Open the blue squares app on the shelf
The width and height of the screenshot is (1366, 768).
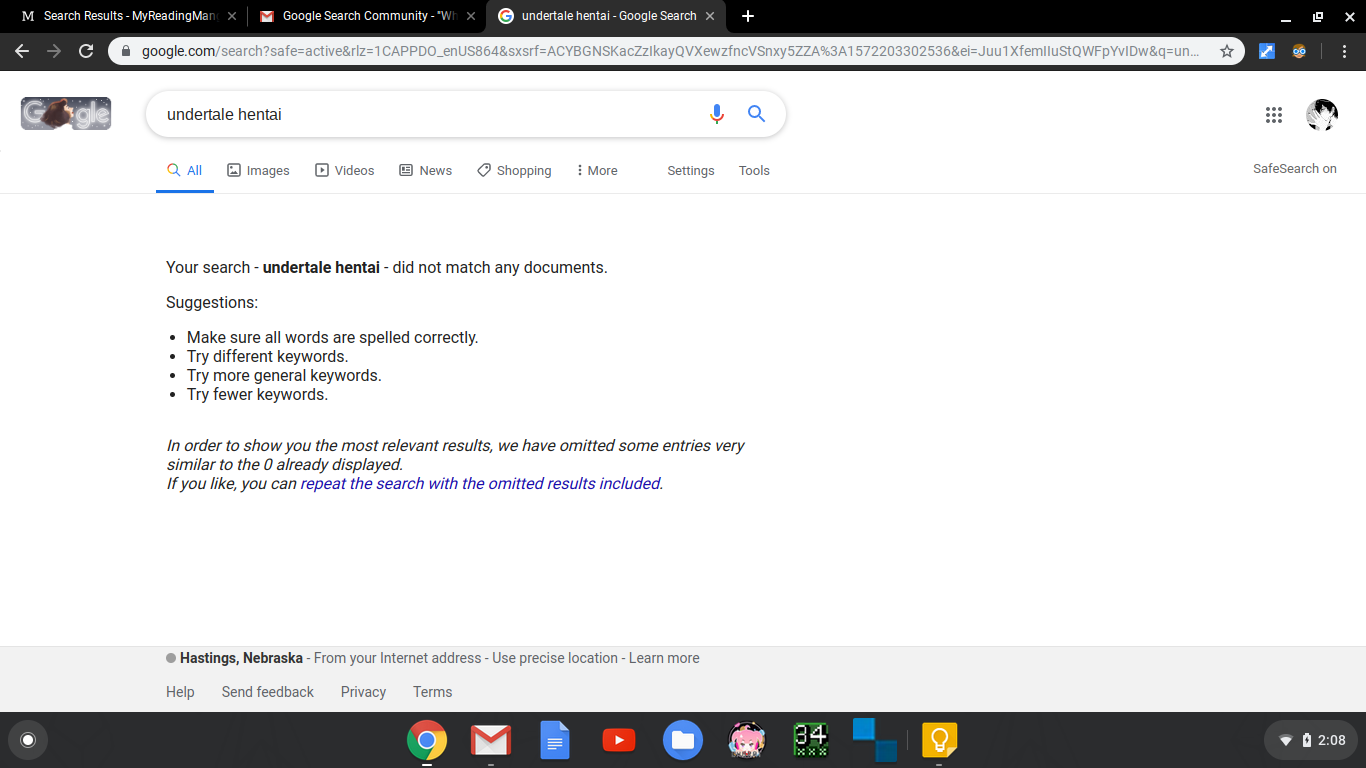coord(875,740)
